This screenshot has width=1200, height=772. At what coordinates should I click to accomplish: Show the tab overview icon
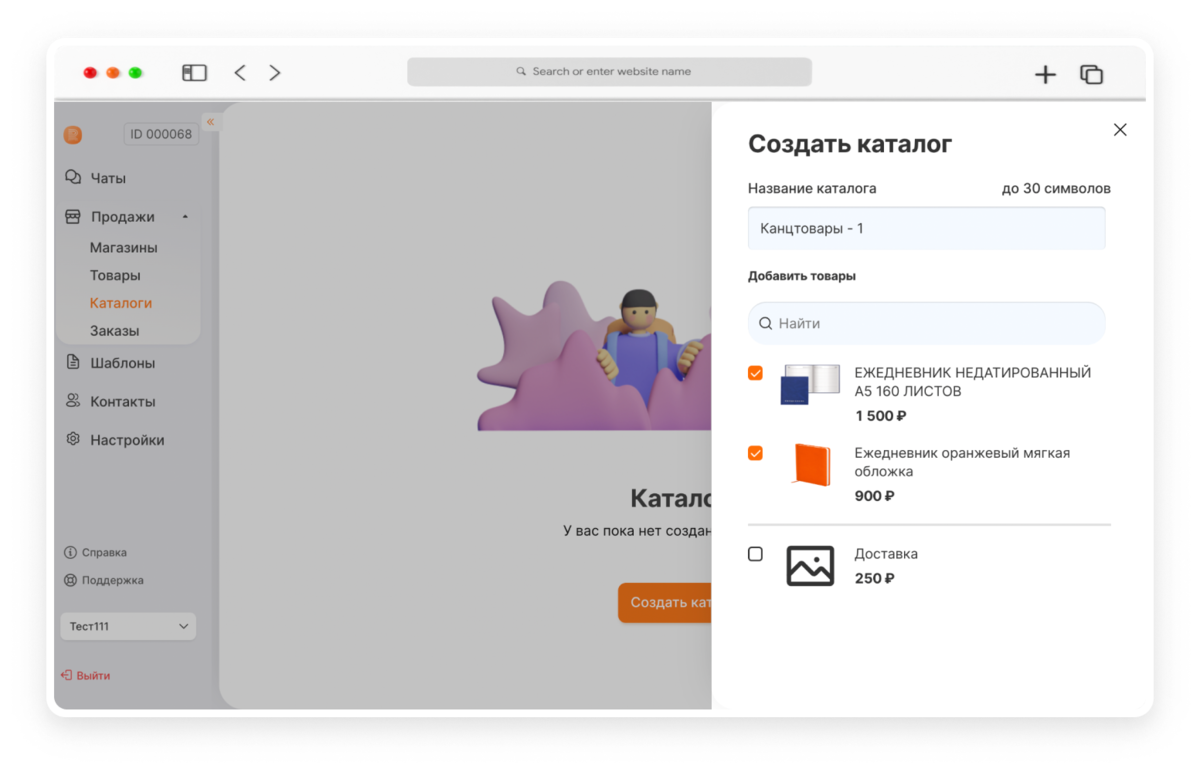[x=1091, y=74]
